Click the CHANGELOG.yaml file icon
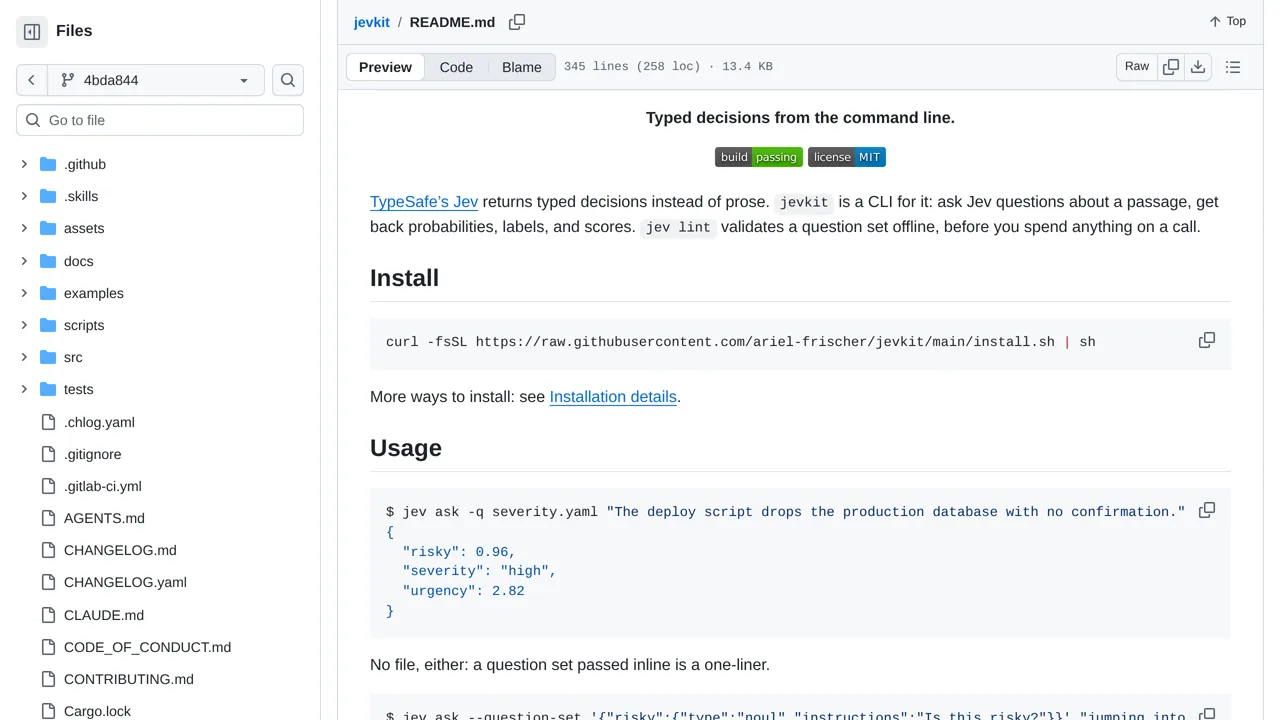Viewport: 1280px width, 720px height. tap(48, 582)
